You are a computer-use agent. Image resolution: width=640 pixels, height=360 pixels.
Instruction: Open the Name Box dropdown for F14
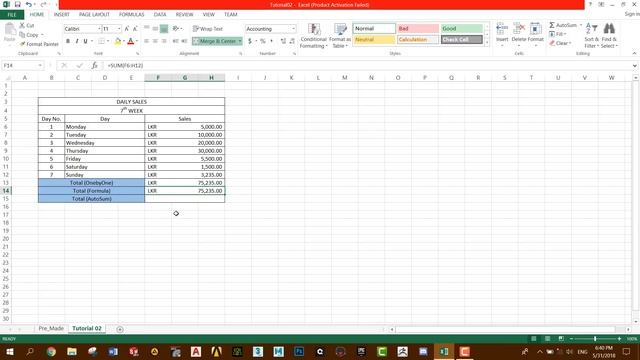[x=40, y=65]
